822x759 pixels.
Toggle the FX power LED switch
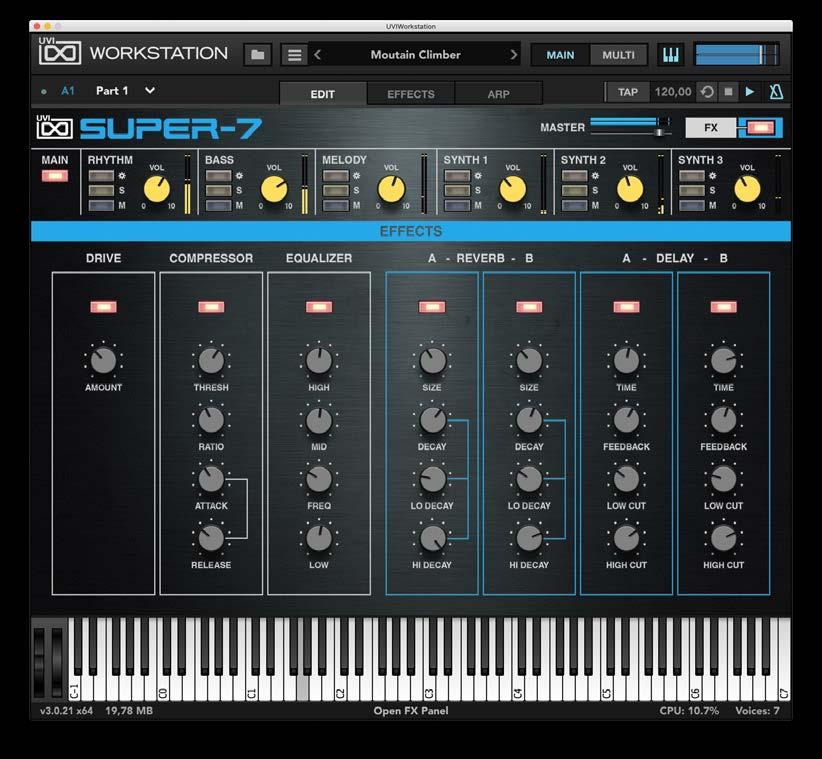coord(760,127)
